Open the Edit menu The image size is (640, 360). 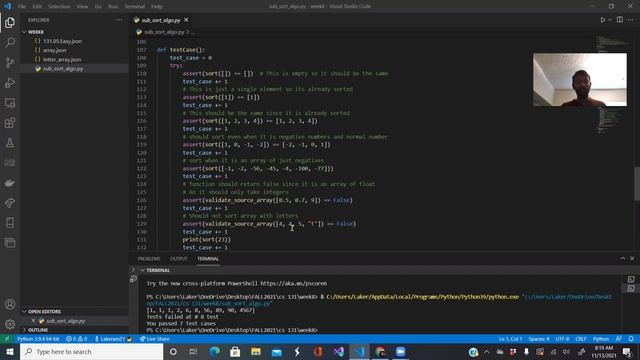(x=37, y=7)
